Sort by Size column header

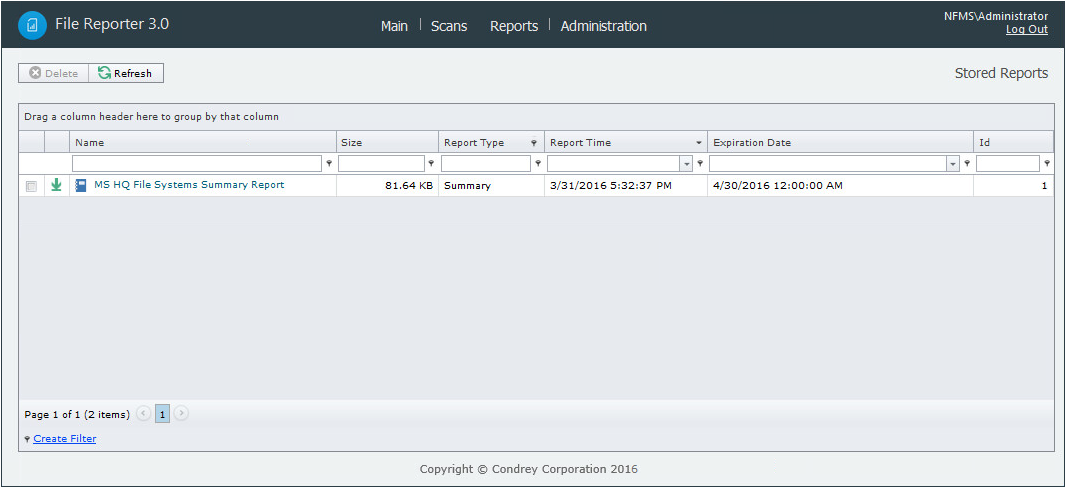387,143
